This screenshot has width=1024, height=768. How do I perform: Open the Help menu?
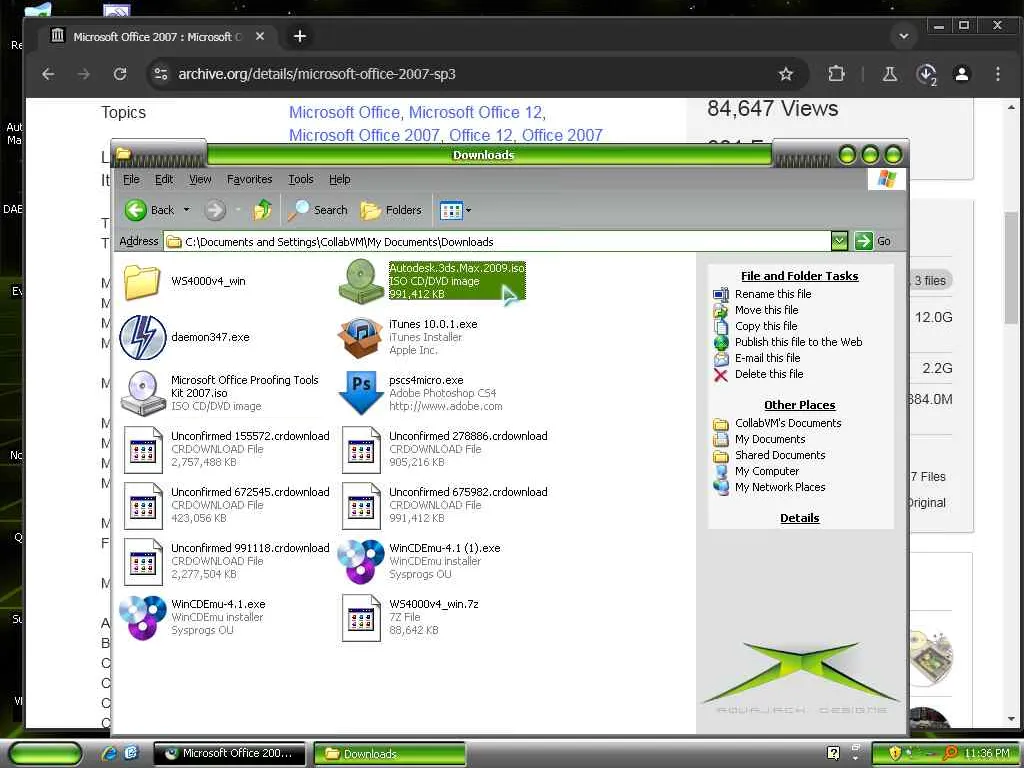(x=340, y=179)
